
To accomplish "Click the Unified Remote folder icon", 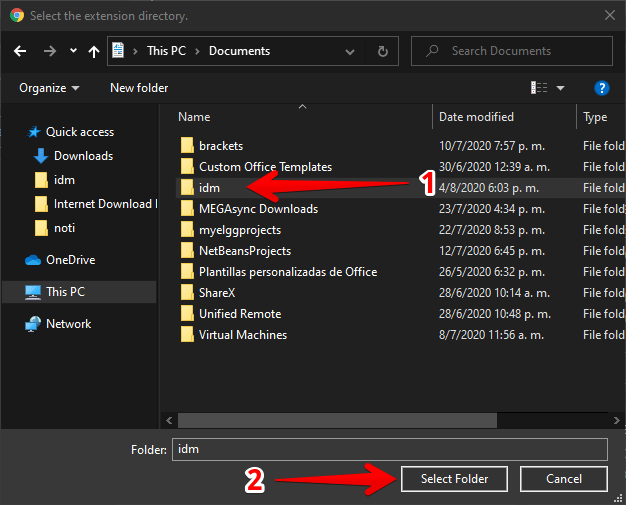I will (x=187, y=314).
